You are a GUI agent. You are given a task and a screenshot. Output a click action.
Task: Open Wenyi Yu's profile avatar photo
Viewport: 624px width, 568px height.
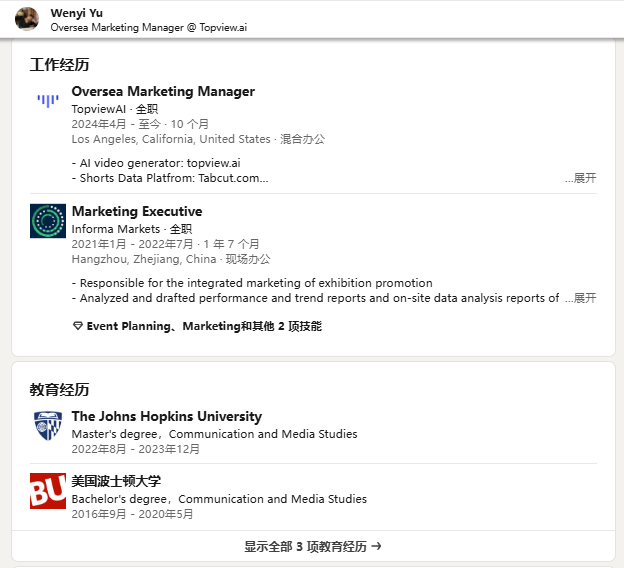click(x=27, y=19)
